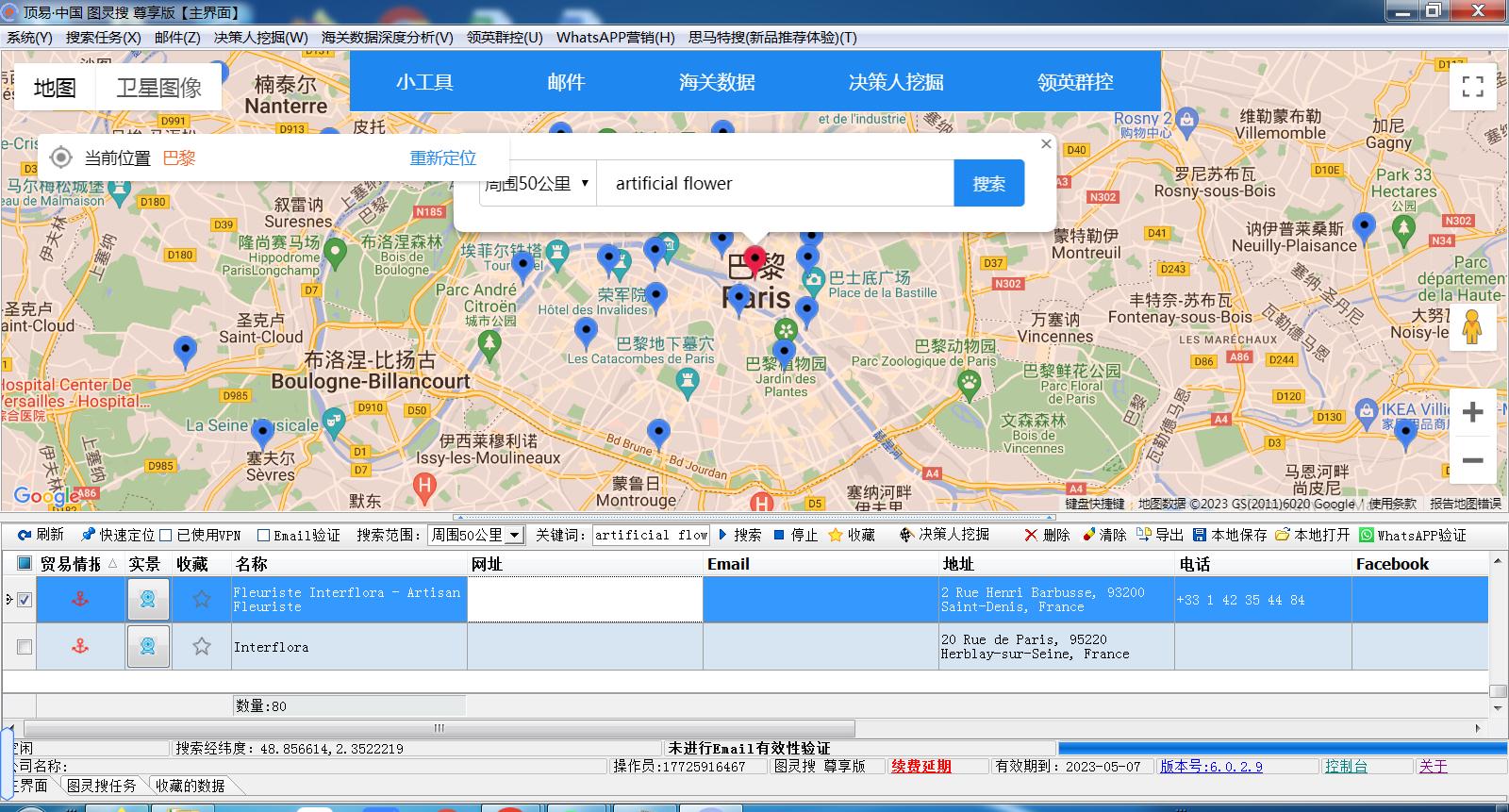The height and width of the screenshot is (812, 1509).
Task: Zoom in the map with plus button
Action: [1472, 412]
